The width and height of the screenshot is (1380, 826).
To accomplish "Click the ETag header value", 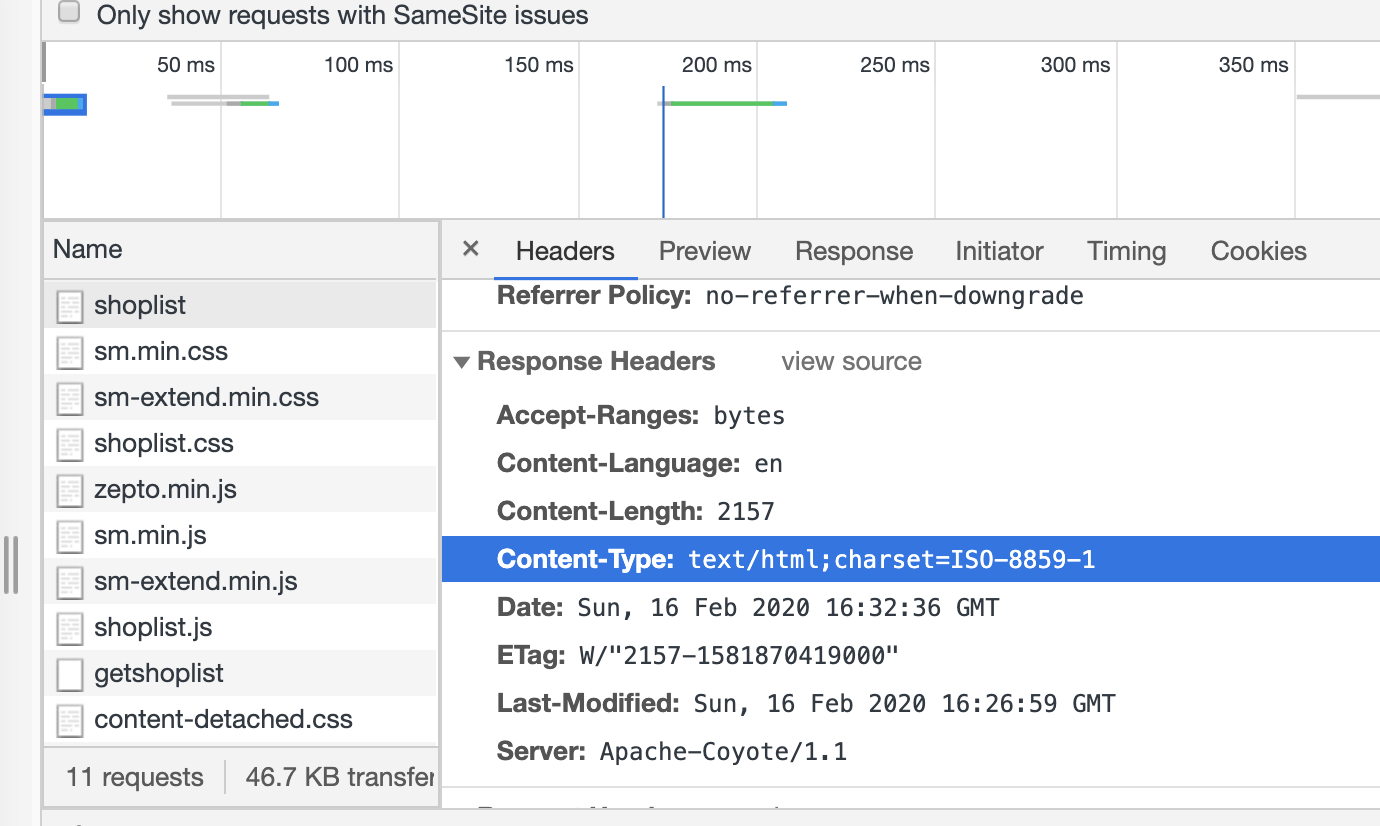I will 739,655.
